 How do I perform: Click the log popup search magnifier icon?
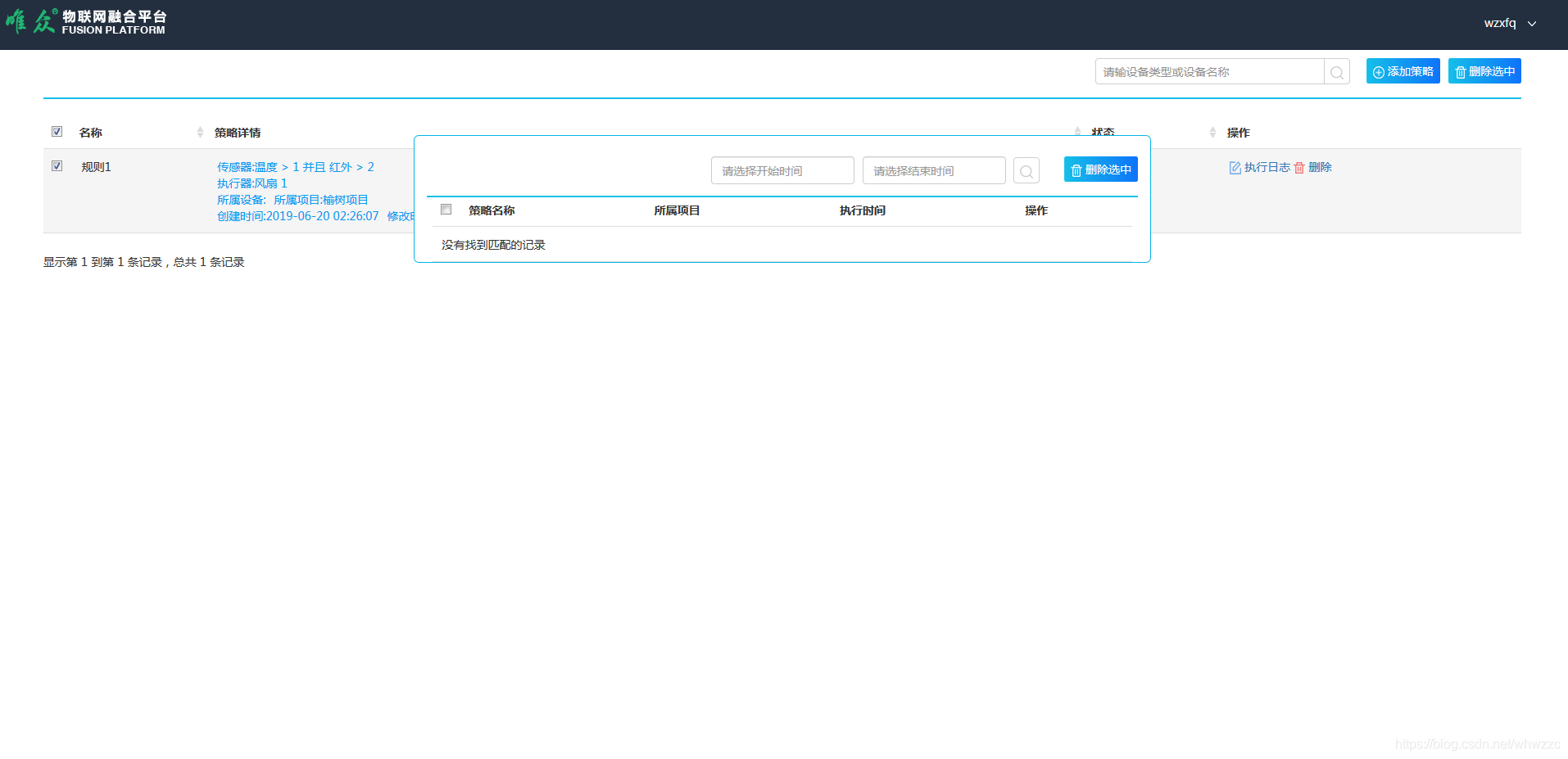1026,170
